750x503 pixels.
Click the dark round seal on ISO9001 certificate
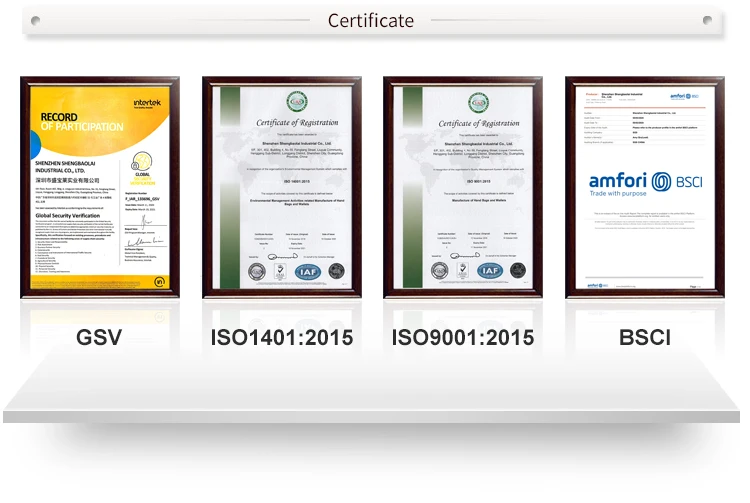pos(518,270)
